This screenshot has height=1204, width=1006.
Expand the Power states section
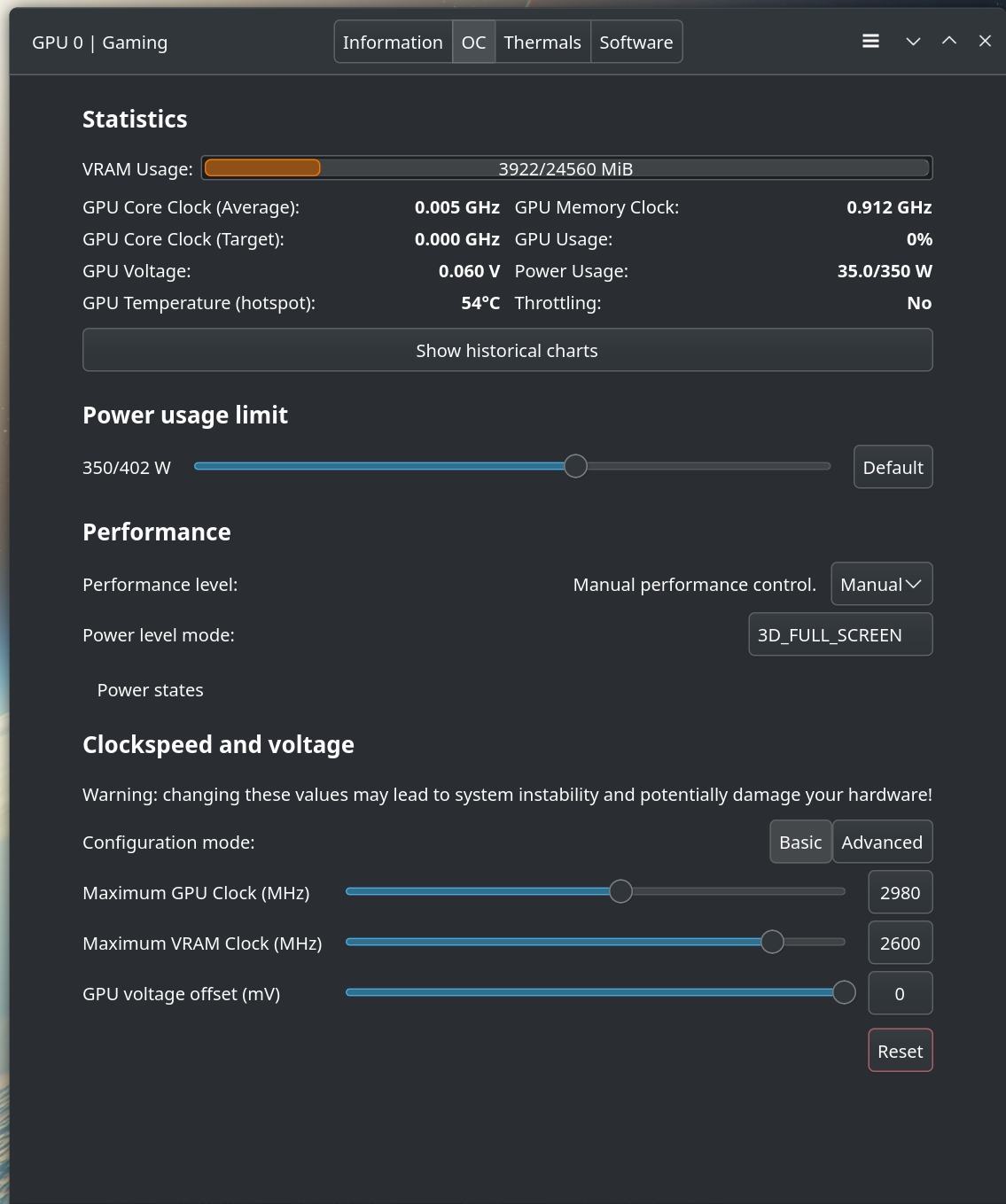[x=150, y=690]
